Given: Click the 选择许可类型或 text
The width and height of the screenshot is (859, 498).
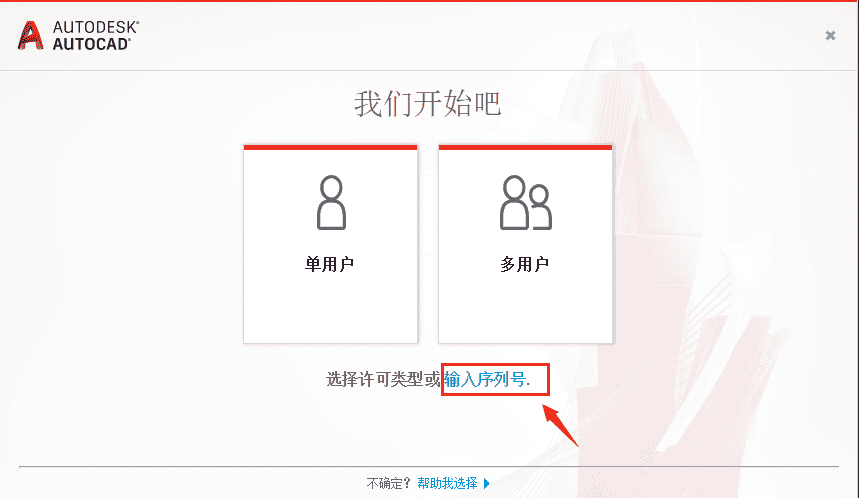Looking at the screenshot, I should click(x=383, y=379).
